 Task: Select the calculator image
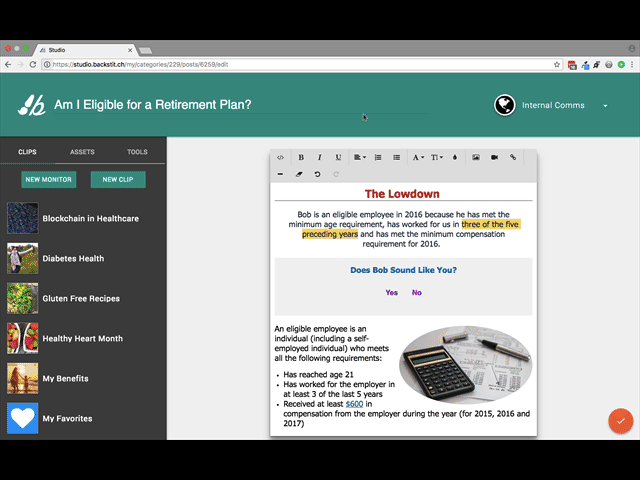click(466, 364)
